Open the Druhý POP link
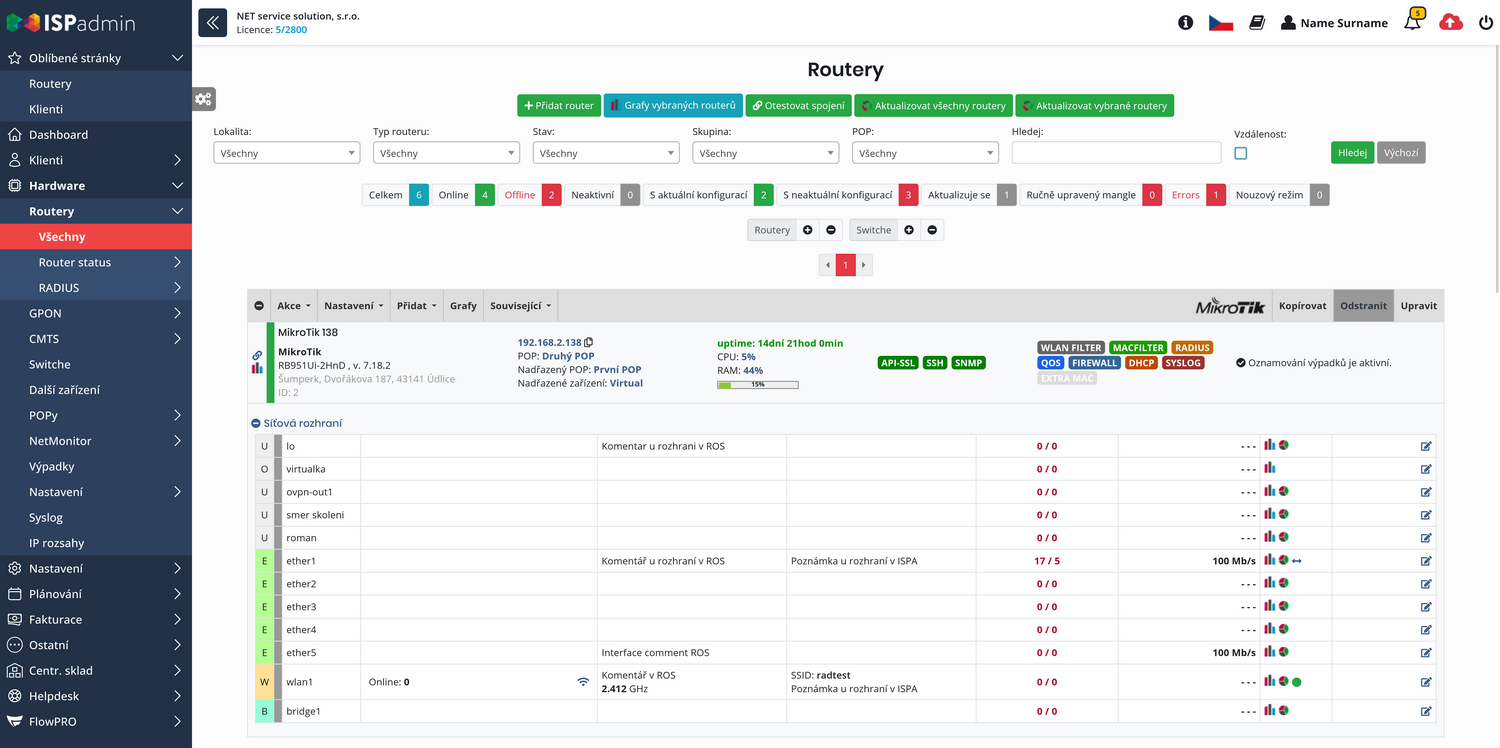Image resolution: width=1500 pixels, height=748 pixels. pos(568,356)
